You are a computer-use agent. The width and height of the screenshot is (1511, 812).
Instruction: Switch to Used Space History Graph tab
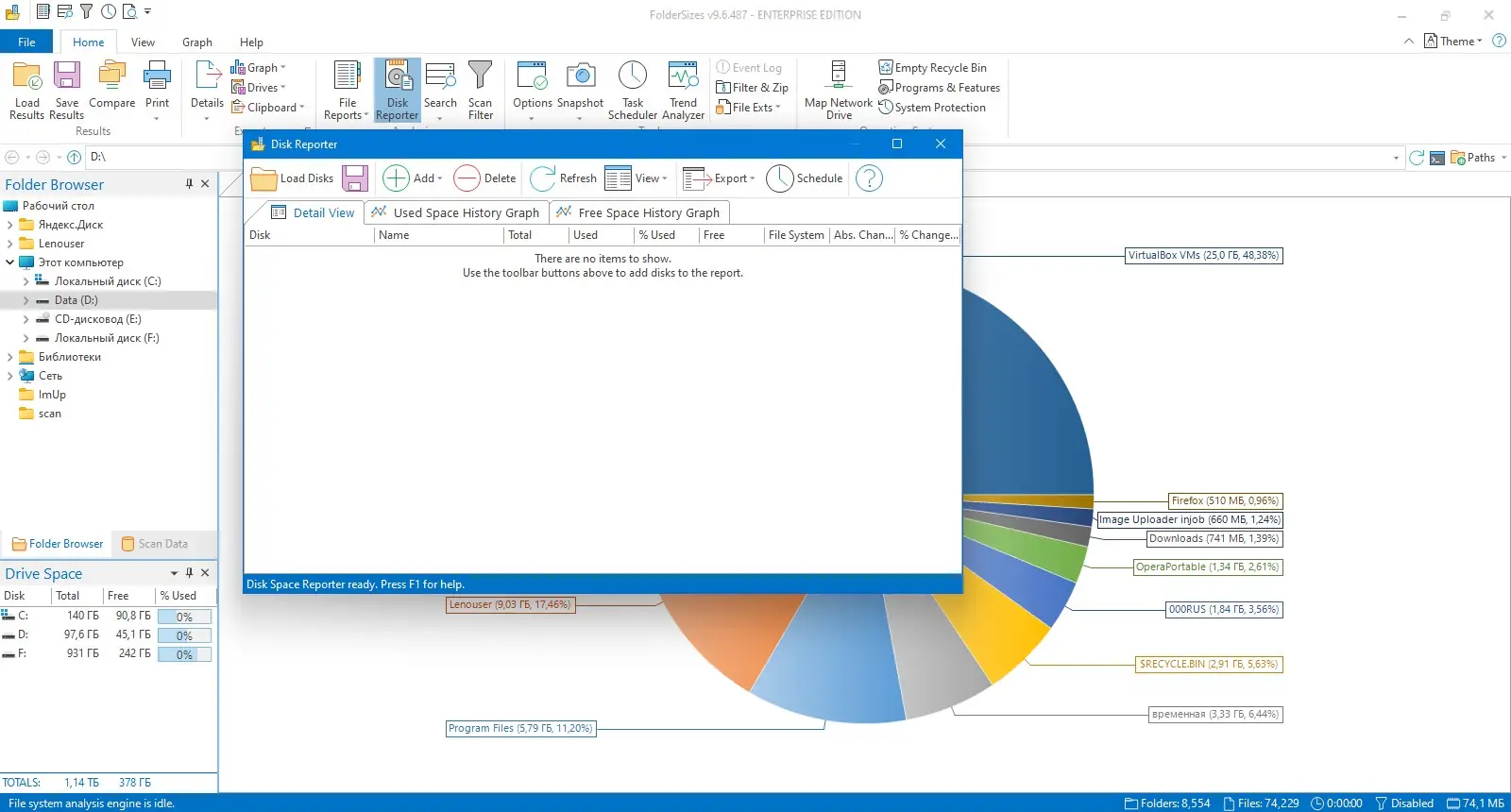click(x=456, y=212)
